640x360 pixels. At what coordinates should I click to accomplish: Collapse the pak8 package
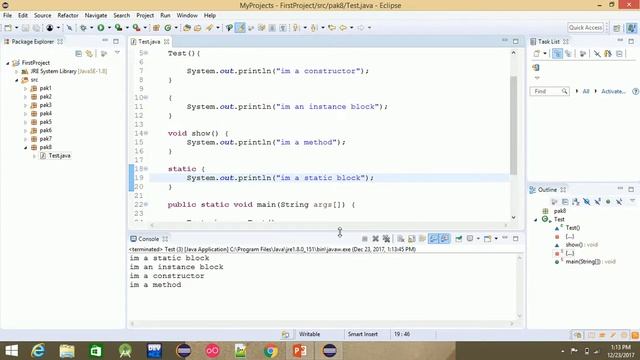(25, 147)
